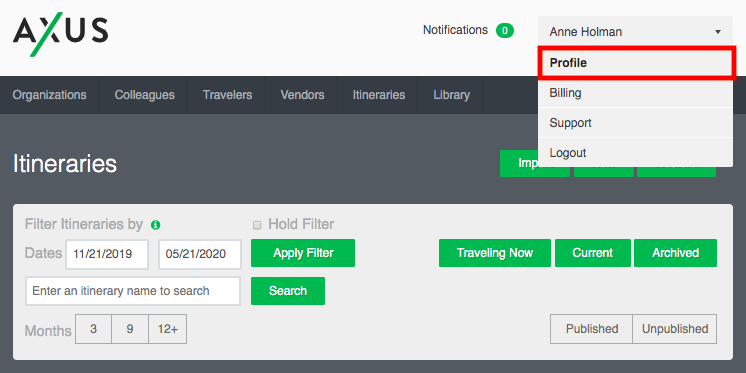
Task: Filter by 12+ months
Action: [167, 329]
